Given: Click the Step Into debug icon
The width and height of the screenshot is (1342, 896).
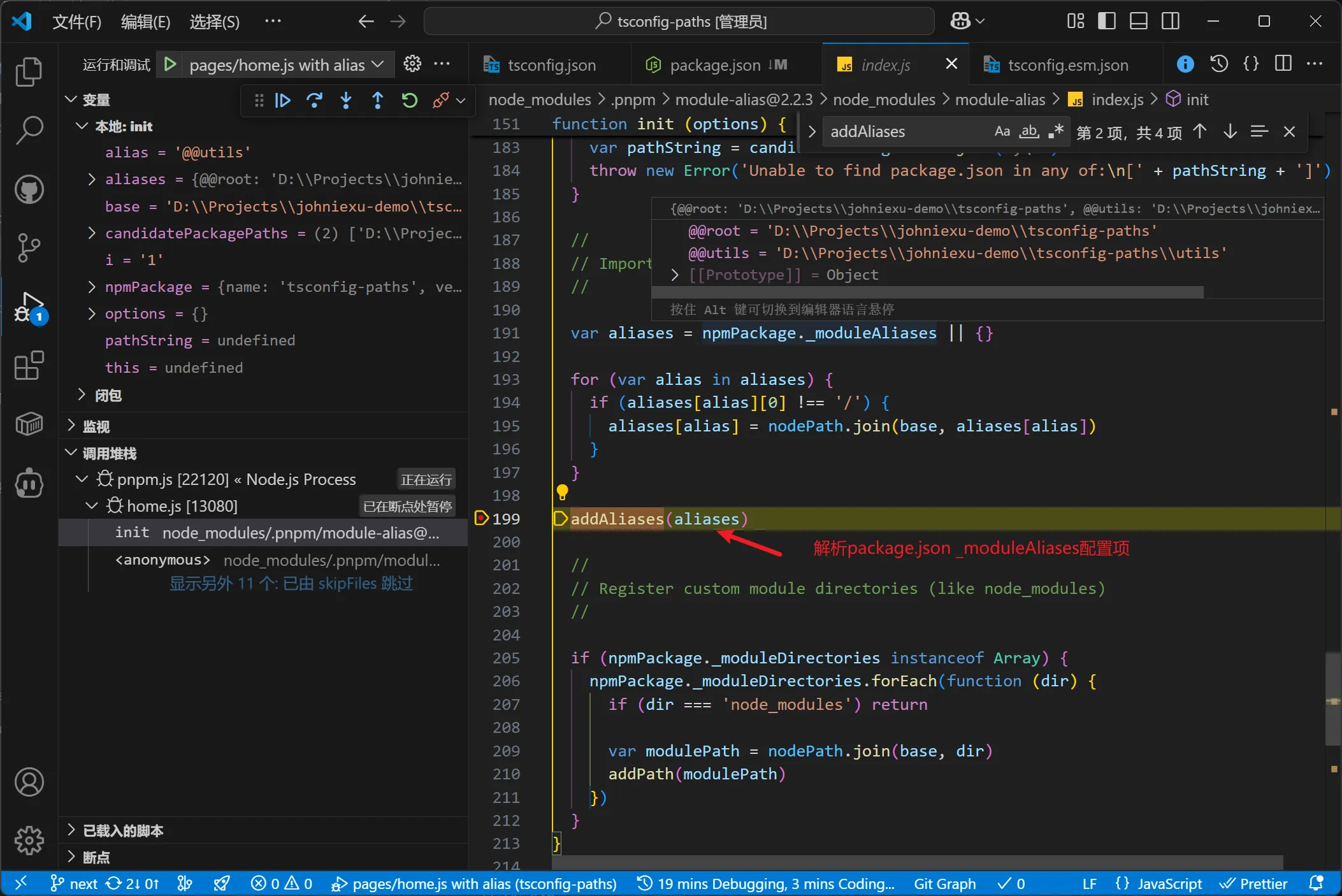Looking at the screenshot, I should click(346, 101).
